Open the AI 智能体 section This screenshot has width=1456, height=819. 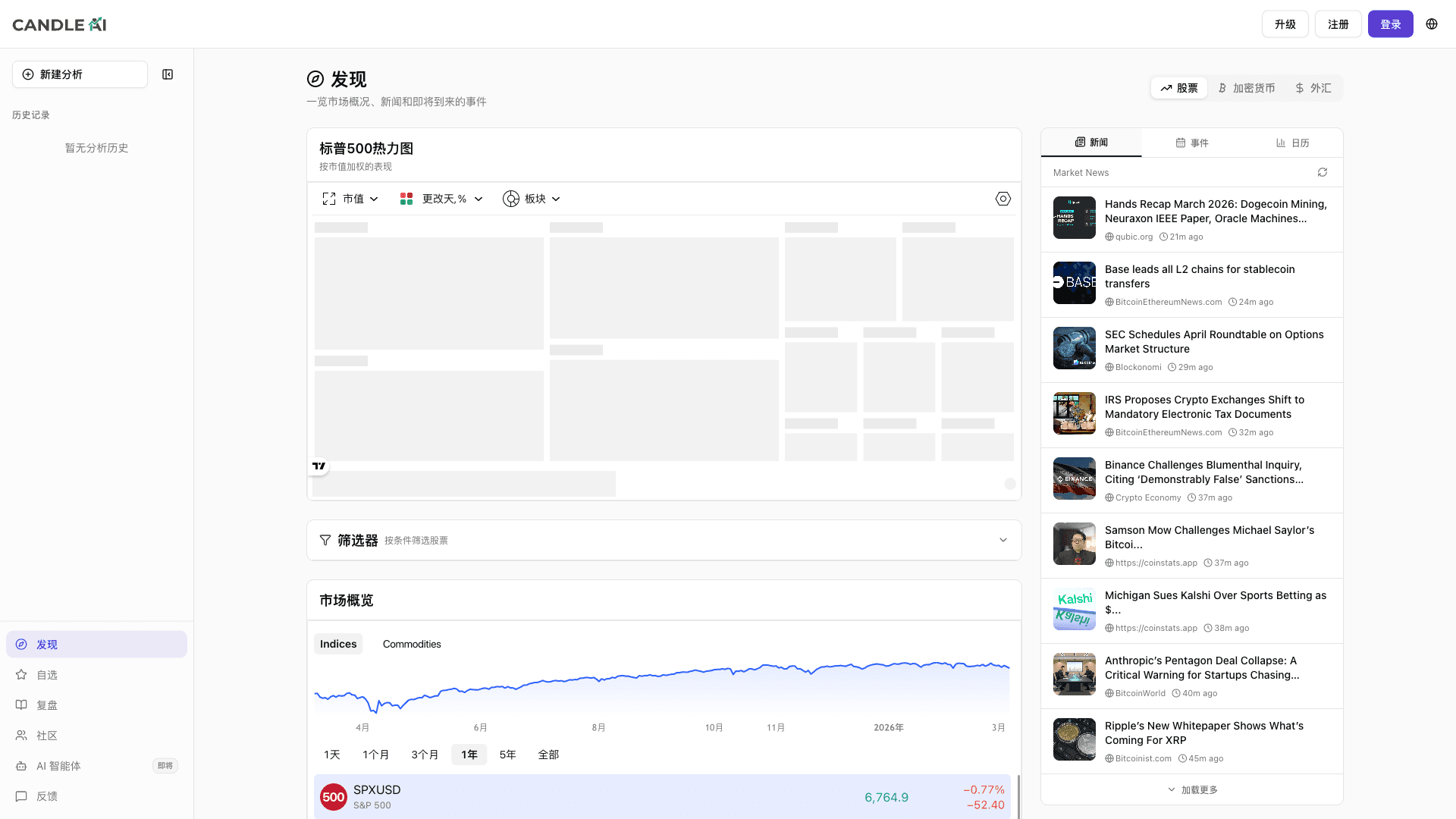pos(59,765)
